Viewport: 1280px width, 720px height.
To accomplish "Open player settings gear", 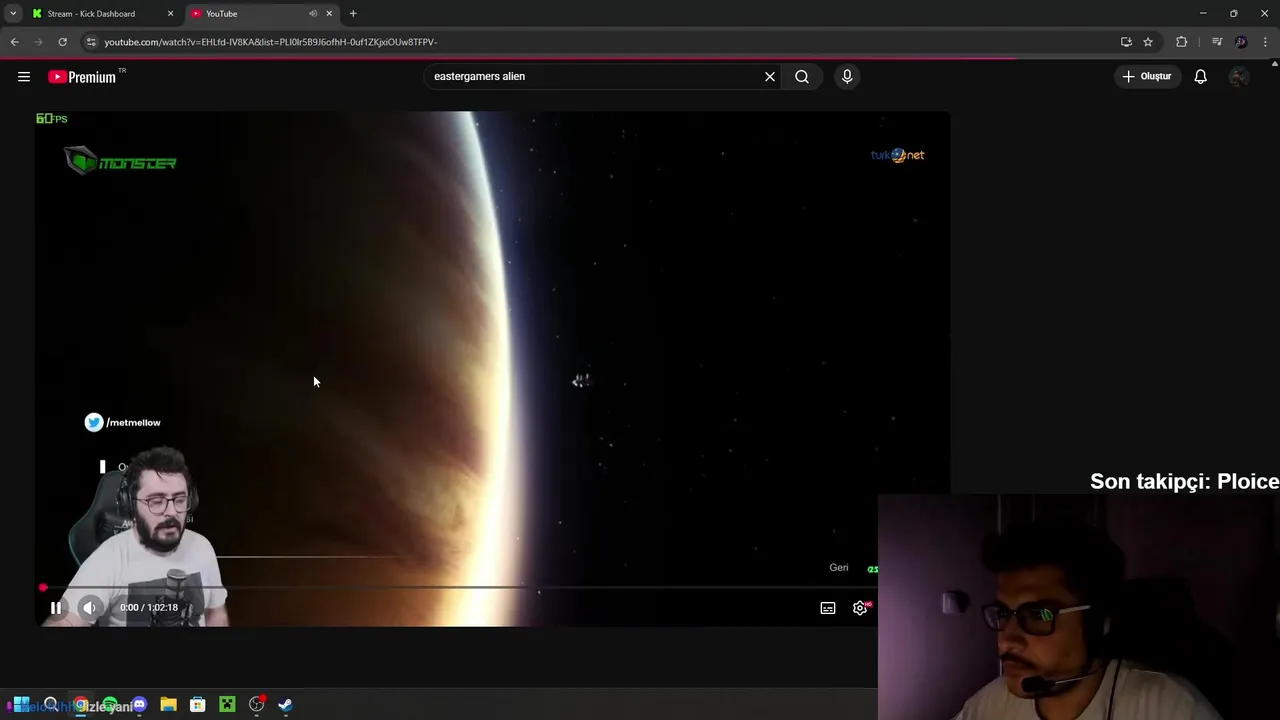I will [860, 608].
